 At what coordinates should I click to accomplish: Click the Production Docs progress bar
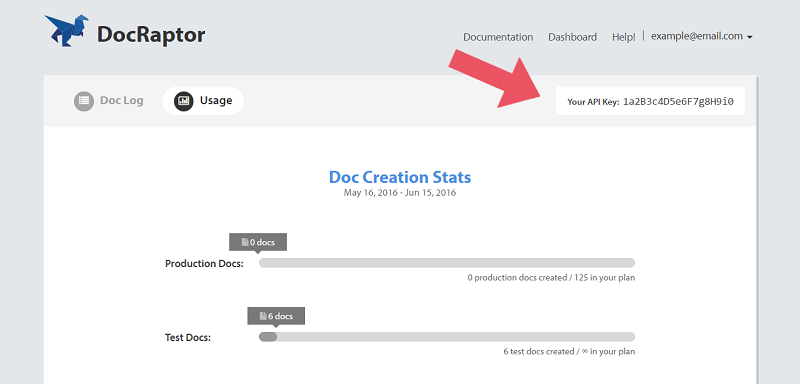tap(447, 263)
